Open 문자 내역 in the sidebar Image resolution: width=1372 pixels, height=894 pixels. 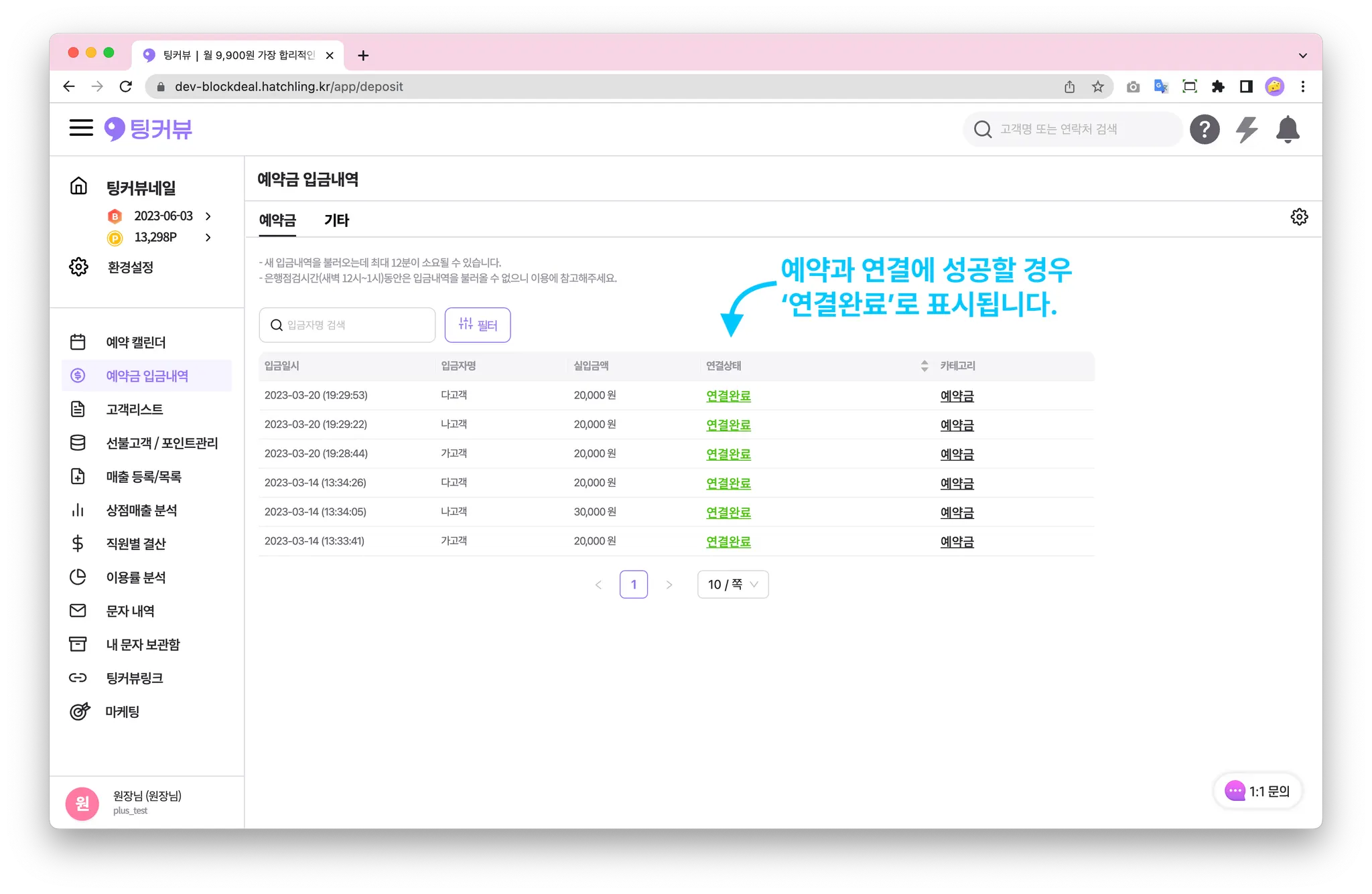tap(131, 611)
